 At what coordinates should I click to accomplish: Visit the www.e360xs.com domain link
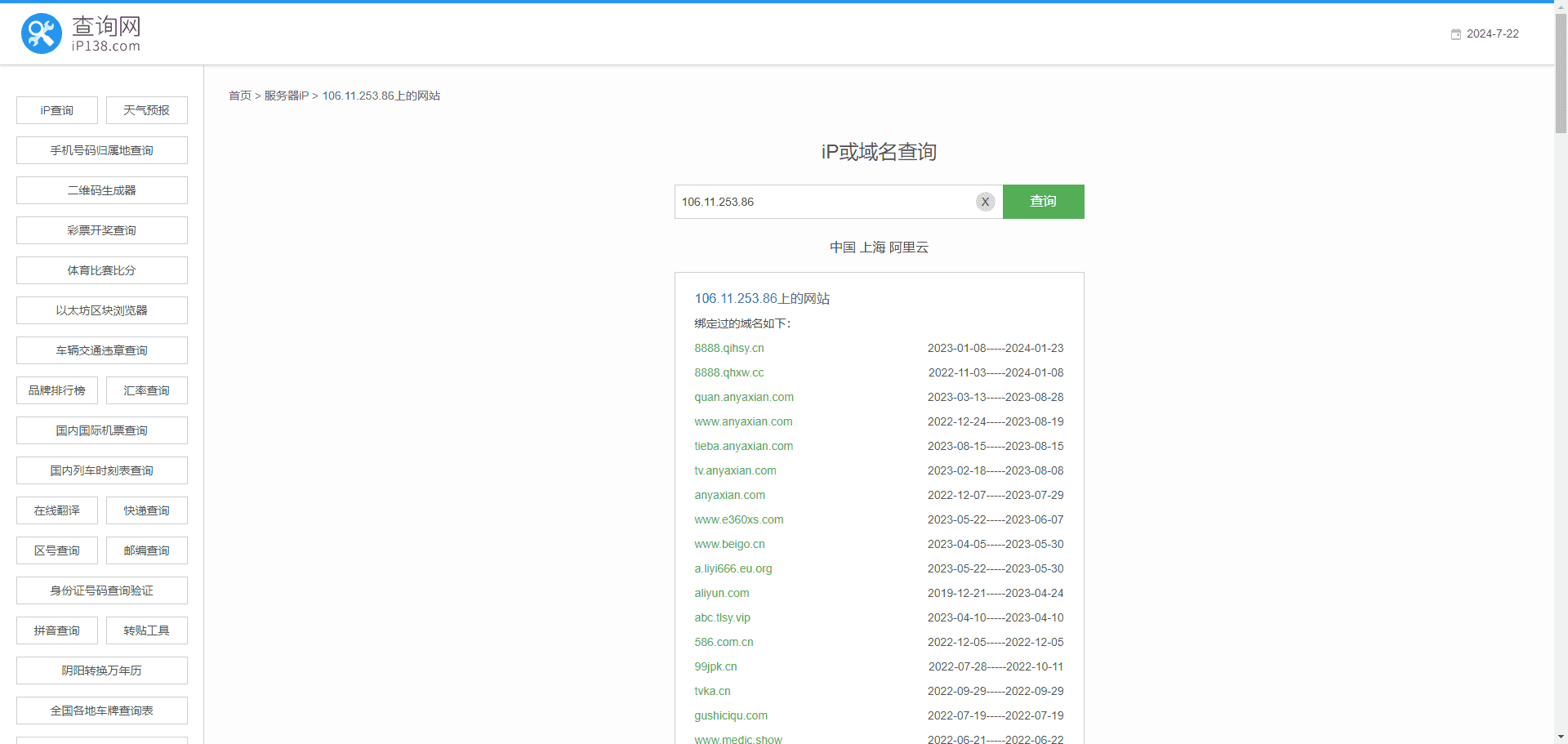739,519
